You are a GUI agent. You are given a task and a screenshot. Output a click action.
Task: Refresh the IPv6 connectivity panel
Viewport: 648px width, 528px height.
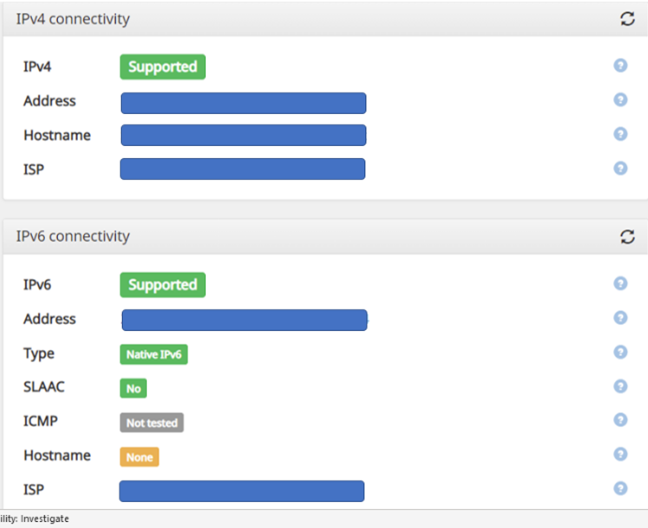pos(627,237)
